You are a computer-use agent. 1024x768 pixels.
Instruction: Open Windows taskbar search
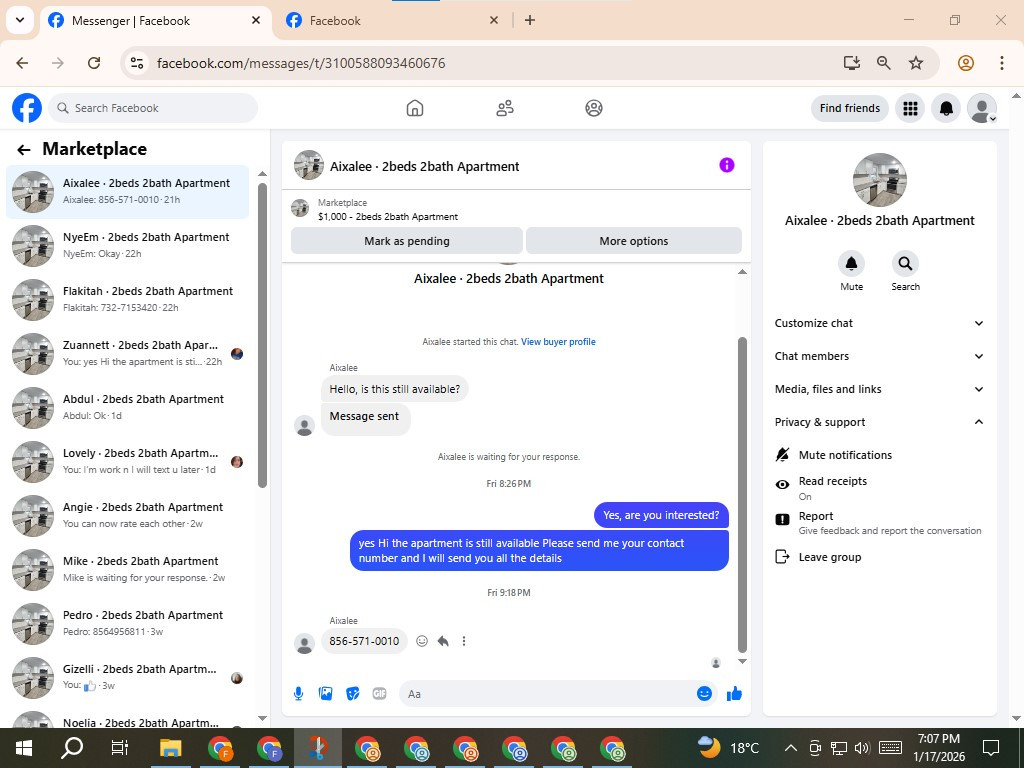[x=72, y=748]
